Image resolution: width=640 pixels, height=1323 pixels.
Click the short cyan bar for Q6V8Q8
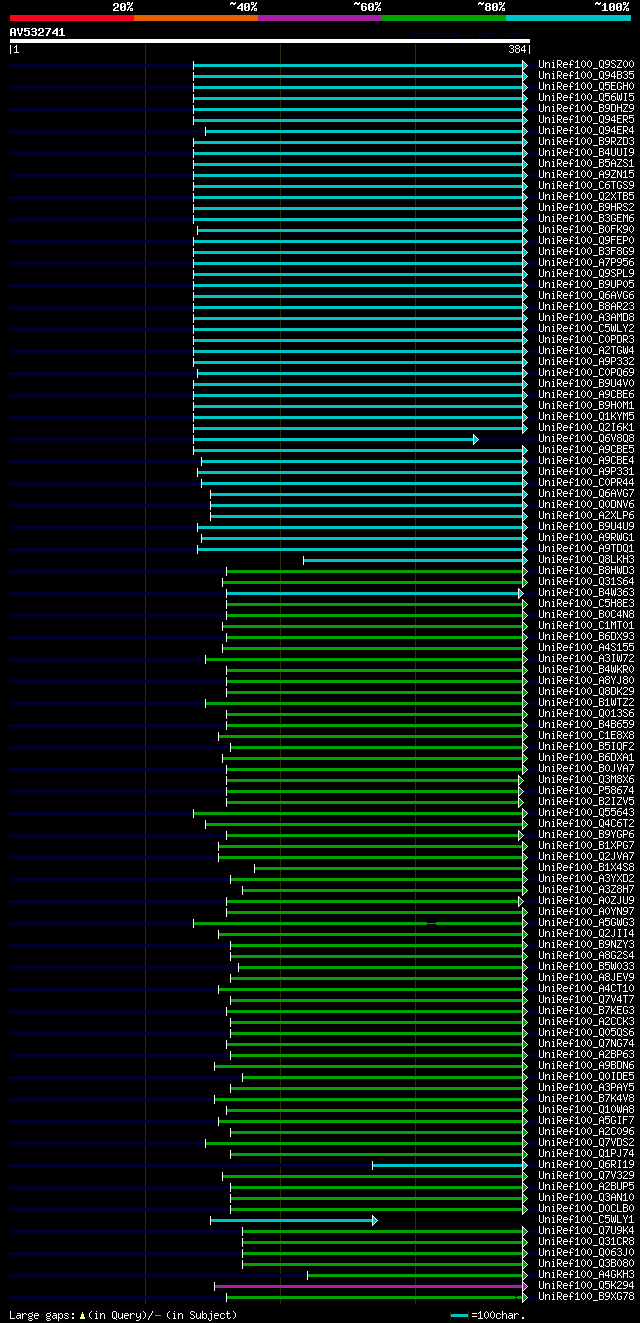coord(336,439)
